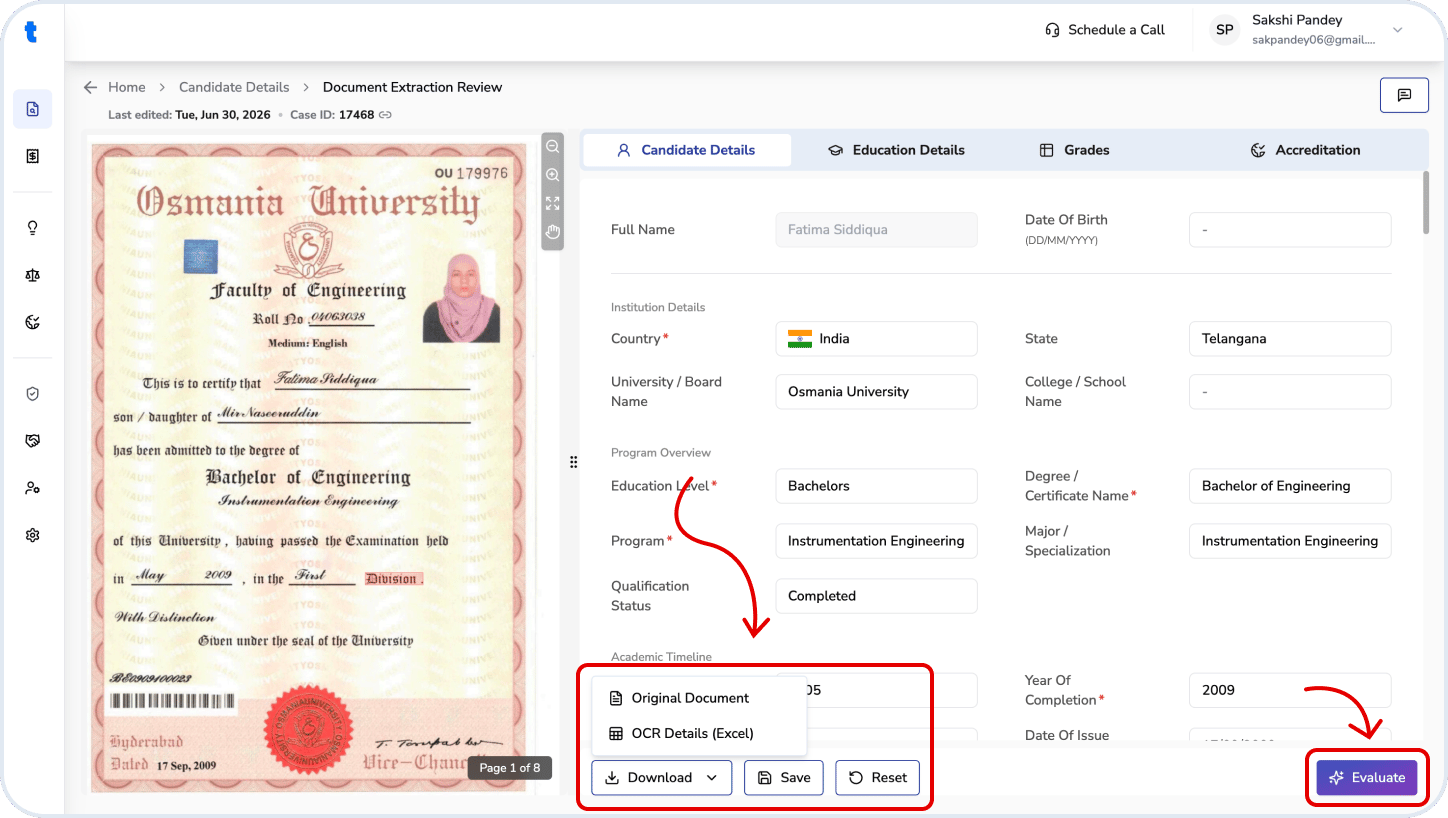This screenshot has width=1448, height=818.
Task: Click Schedule a Call
Action: pyautogui.click(x=1104, y=30)
